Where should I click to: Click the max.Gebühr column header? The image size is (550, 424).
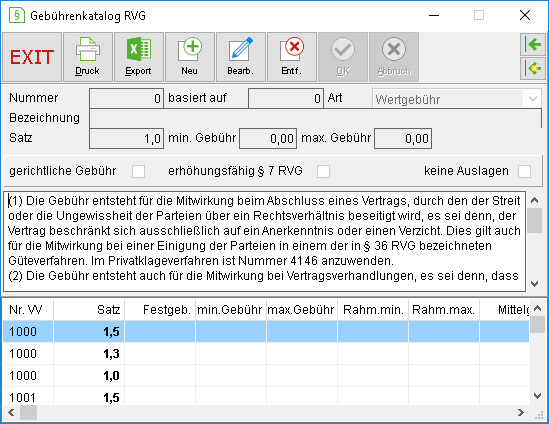(302, 310)
